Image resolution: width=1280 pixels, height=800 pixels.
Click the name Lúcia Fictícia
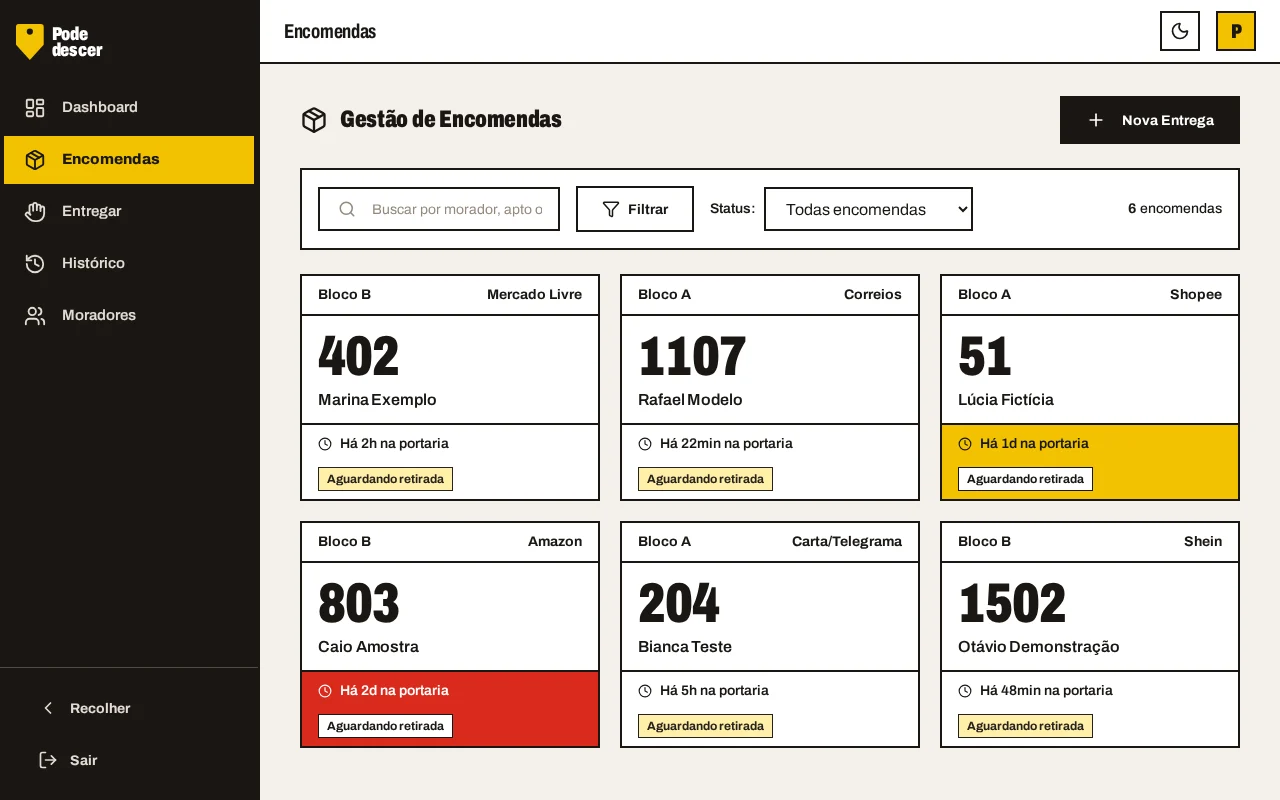[1006, 400]
